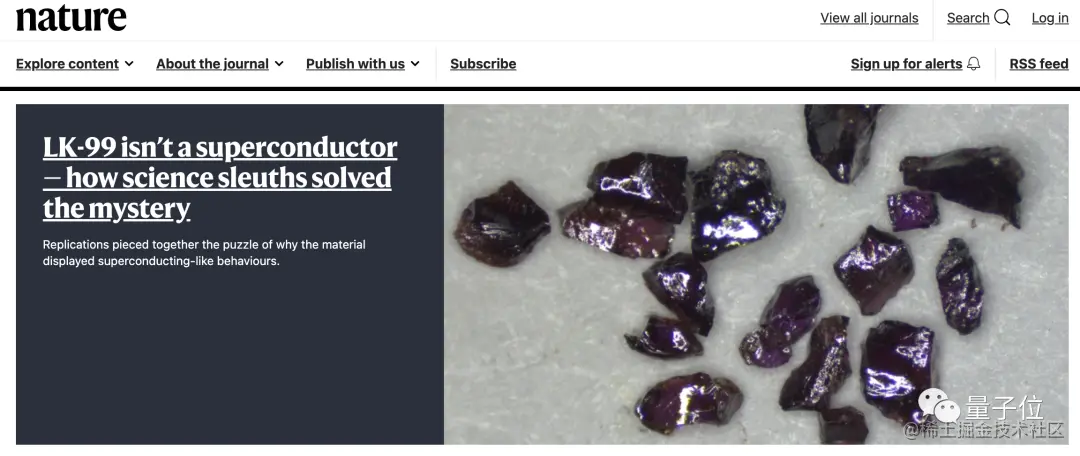This screenshot has width=1080, height=456.
Task: Expand the Publish with us chevron
Action: coord(415,63)
